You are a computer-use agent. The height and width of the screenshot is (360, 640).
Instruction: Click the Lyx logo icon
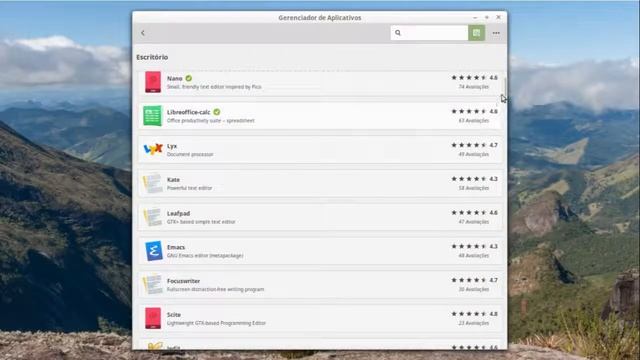[153, 149]
